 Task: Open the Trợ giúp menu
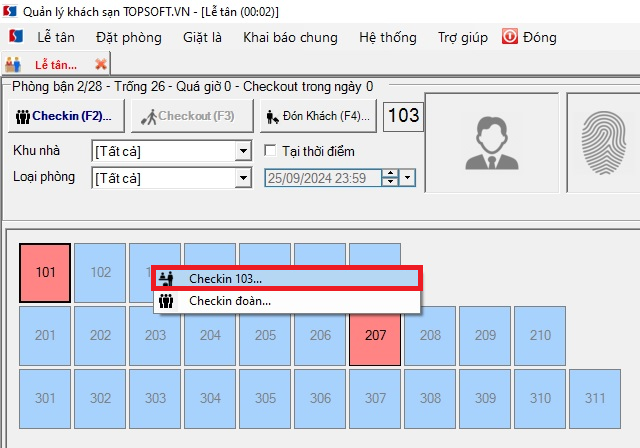coord(462,37)
